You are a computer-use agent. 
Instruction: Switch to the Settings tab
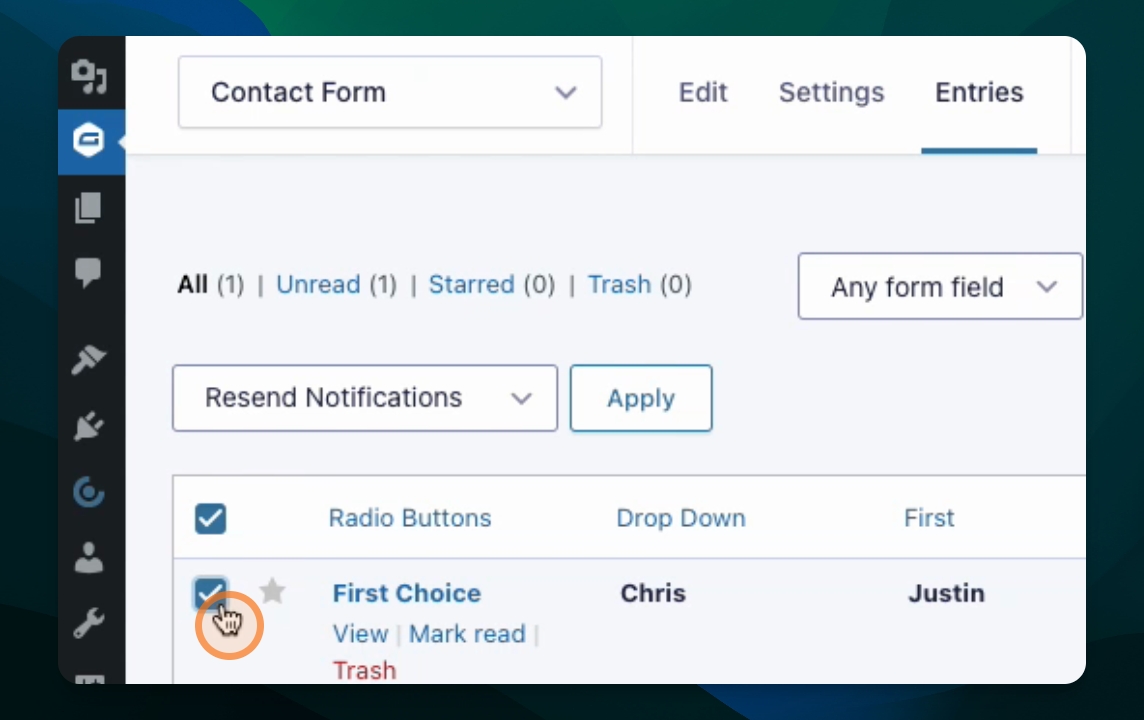(x=831, y=92)
